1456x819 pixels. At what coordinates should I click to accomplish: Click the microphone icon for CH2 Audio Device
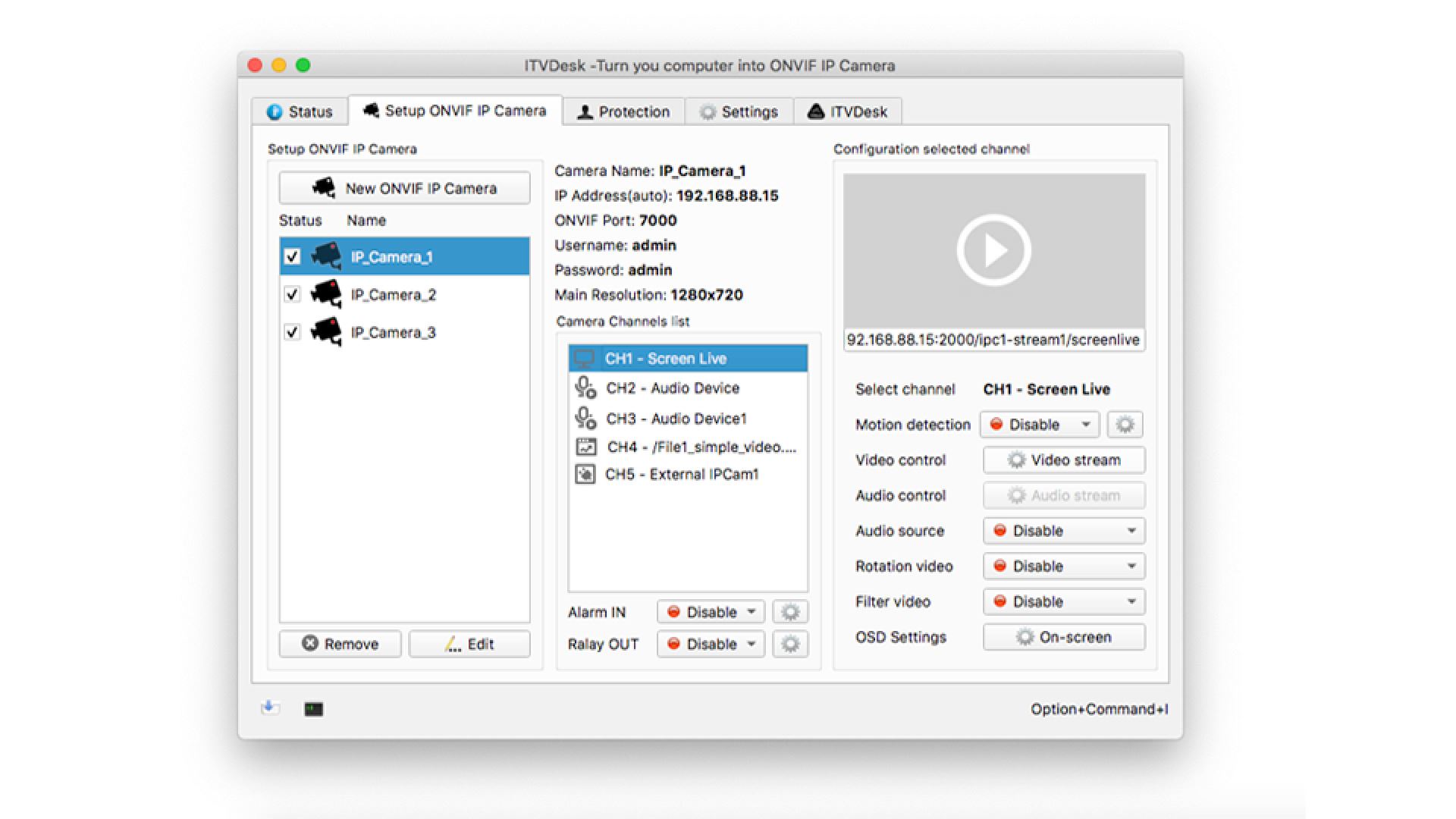(585, 388)
